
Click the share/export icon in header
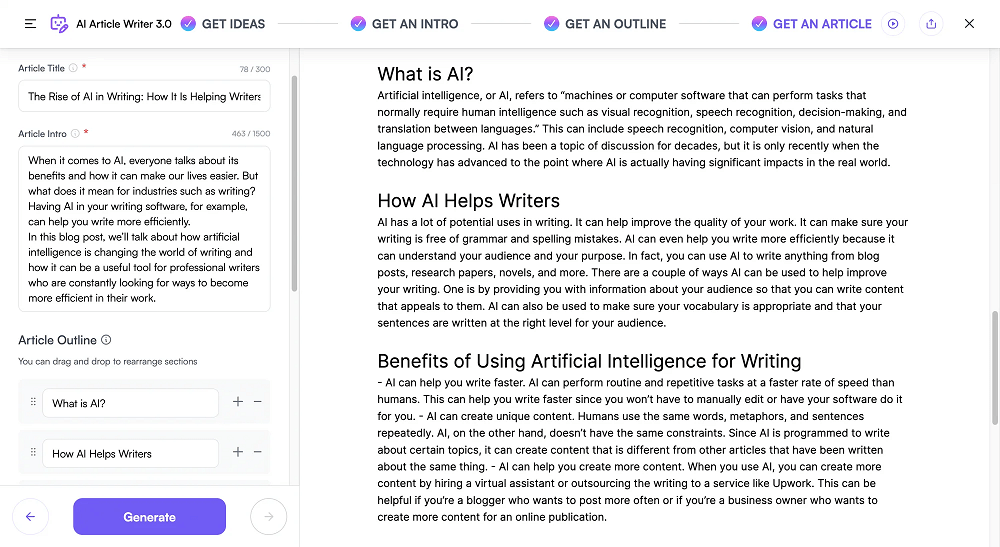coord(931,24)
